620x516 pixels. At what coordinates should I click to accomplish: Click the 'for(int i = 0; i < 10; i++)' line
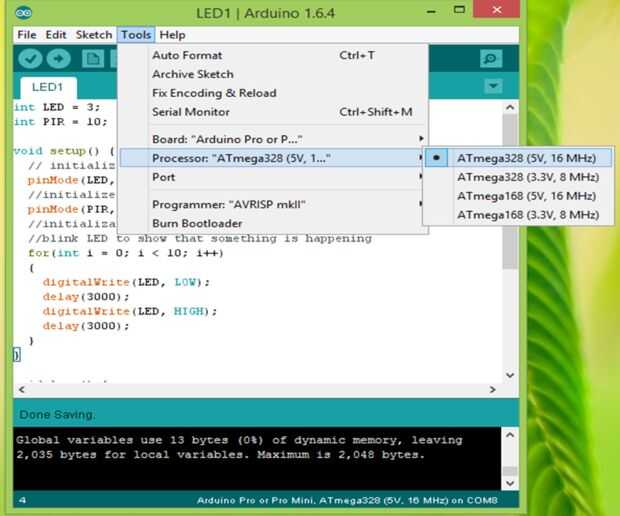[x=126, y=253]
